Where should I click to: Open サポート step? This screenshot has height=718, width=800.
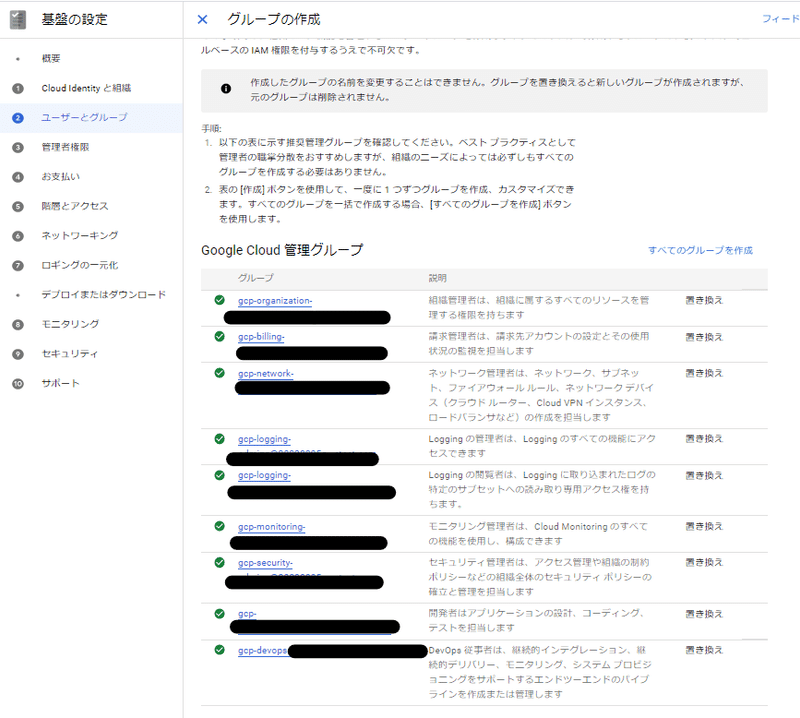61,384
